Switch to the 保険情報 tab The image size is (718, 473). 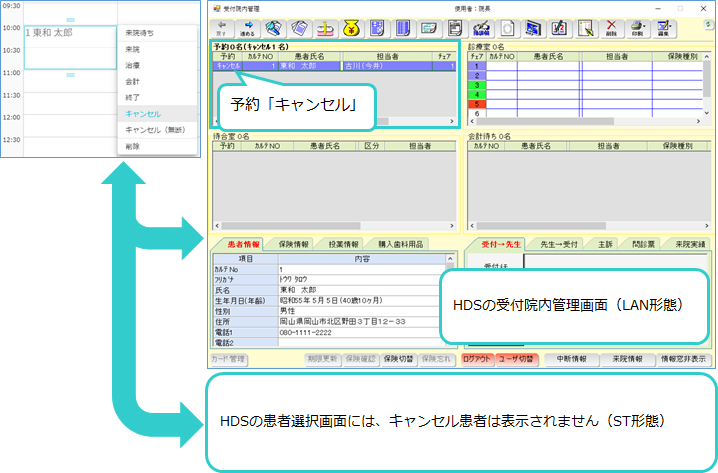pyautogui.click(x=293, y=243)
